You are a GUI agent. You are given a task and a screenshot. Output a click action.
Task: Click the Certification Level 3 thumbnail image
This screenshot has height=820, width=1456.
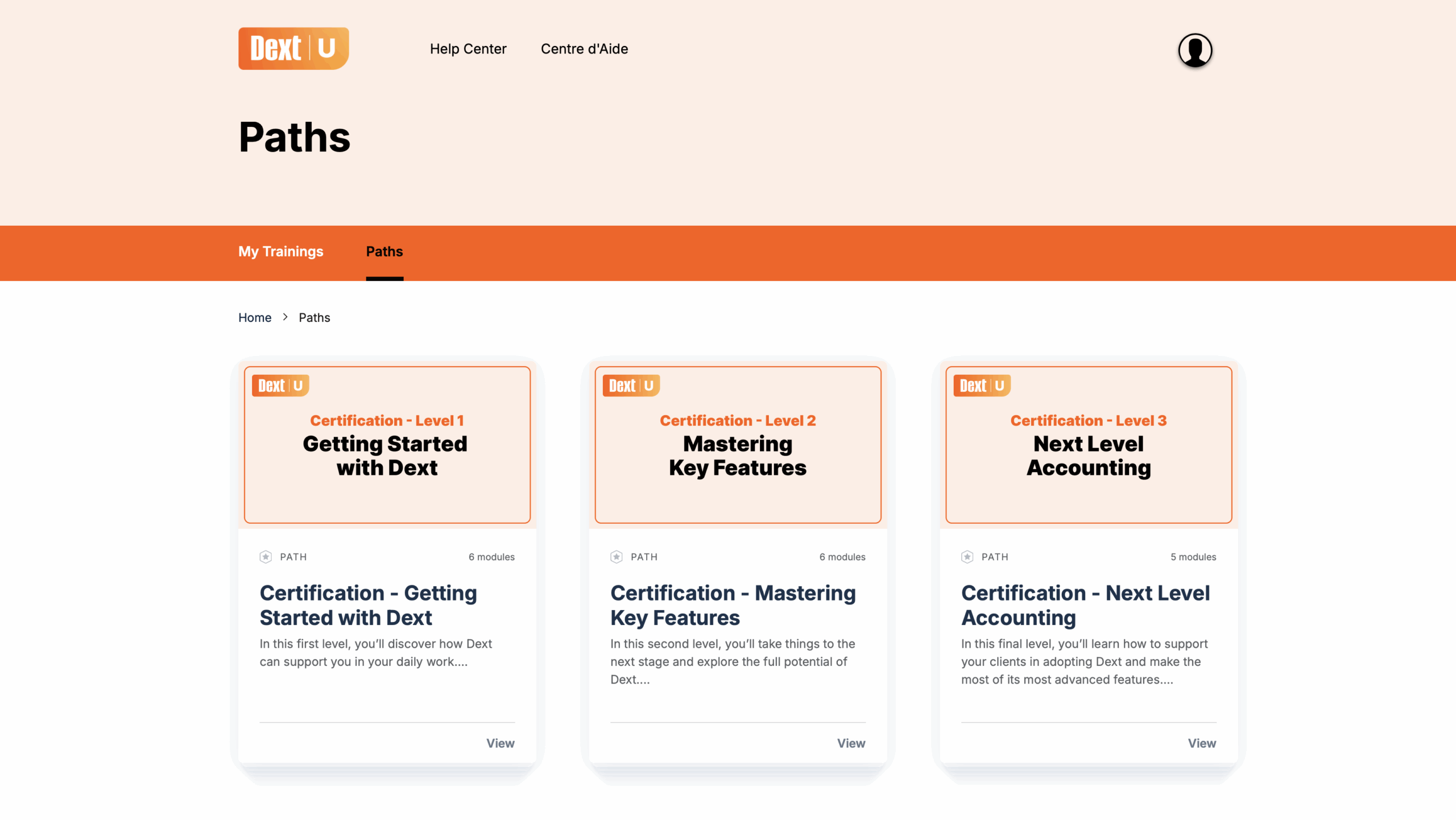click(x=1089, y=445)
